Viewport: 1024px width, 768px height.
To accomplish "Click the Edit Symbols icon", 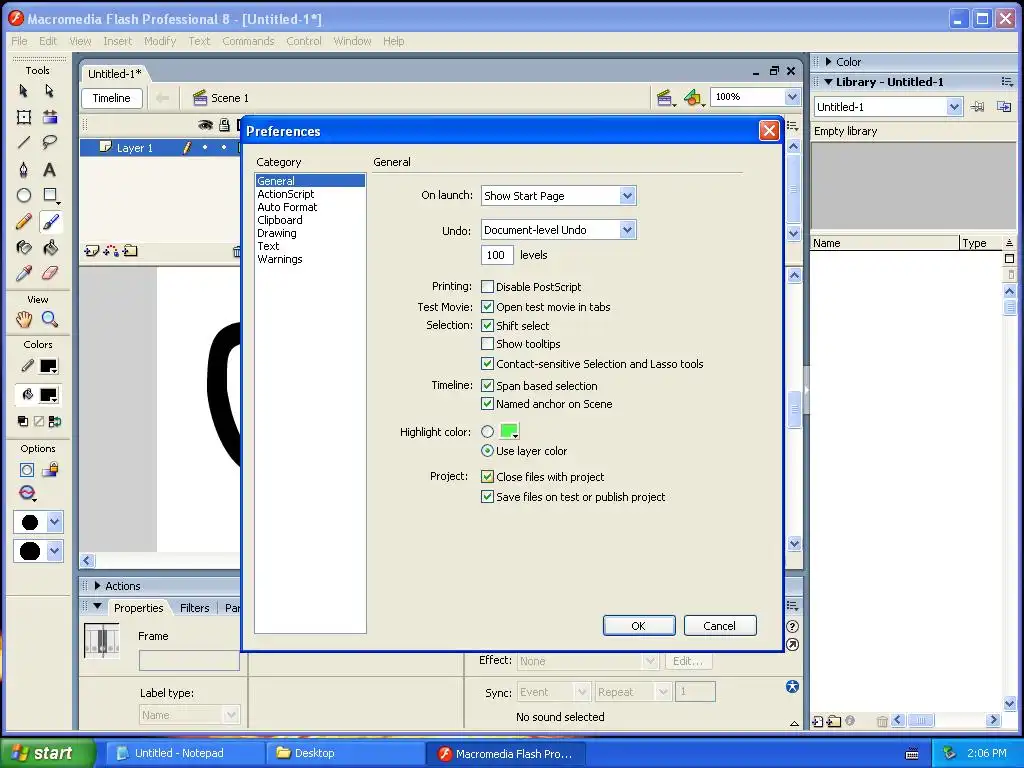I will coord(694,98).
